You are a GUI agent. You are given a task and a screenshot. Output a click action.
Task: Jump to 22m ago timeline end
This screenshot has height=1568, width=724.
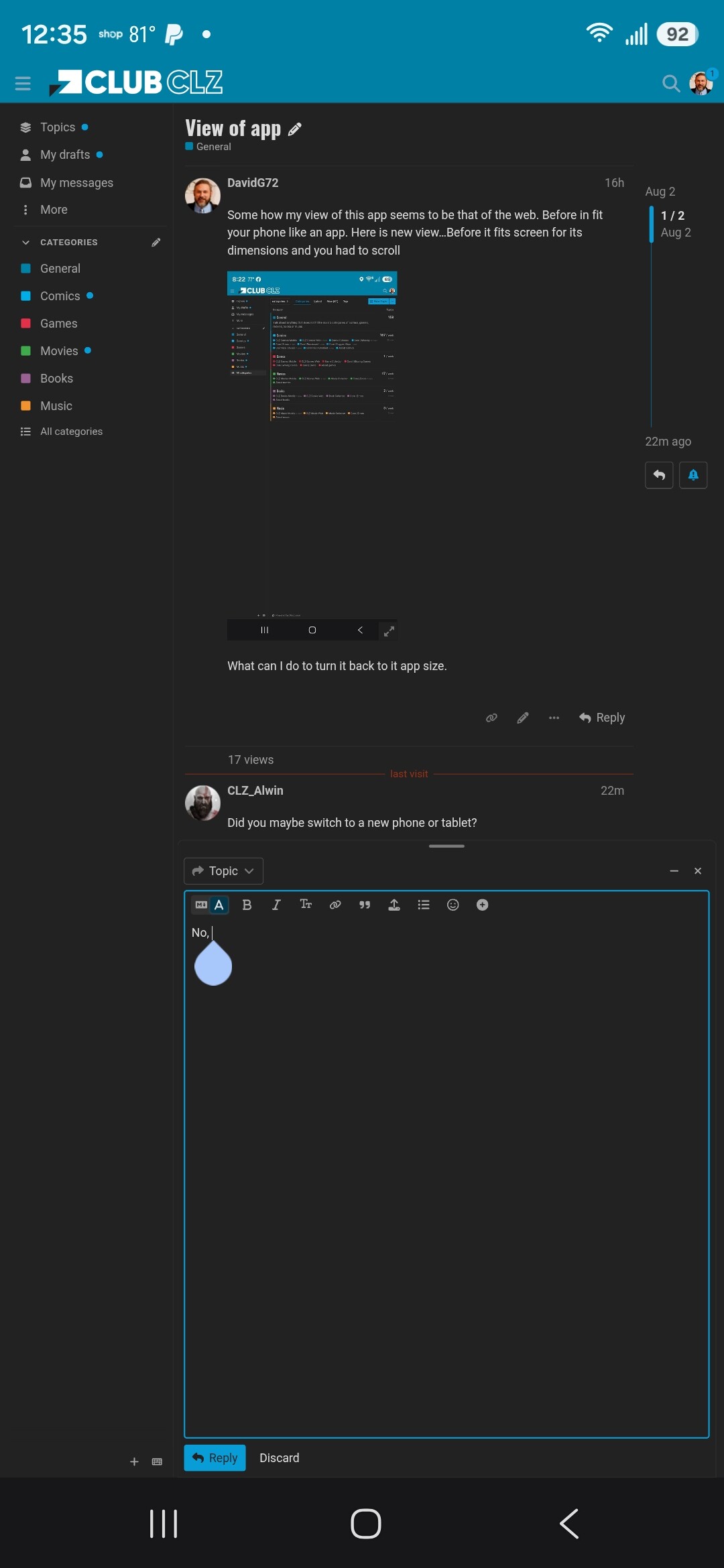pos(668,442)
